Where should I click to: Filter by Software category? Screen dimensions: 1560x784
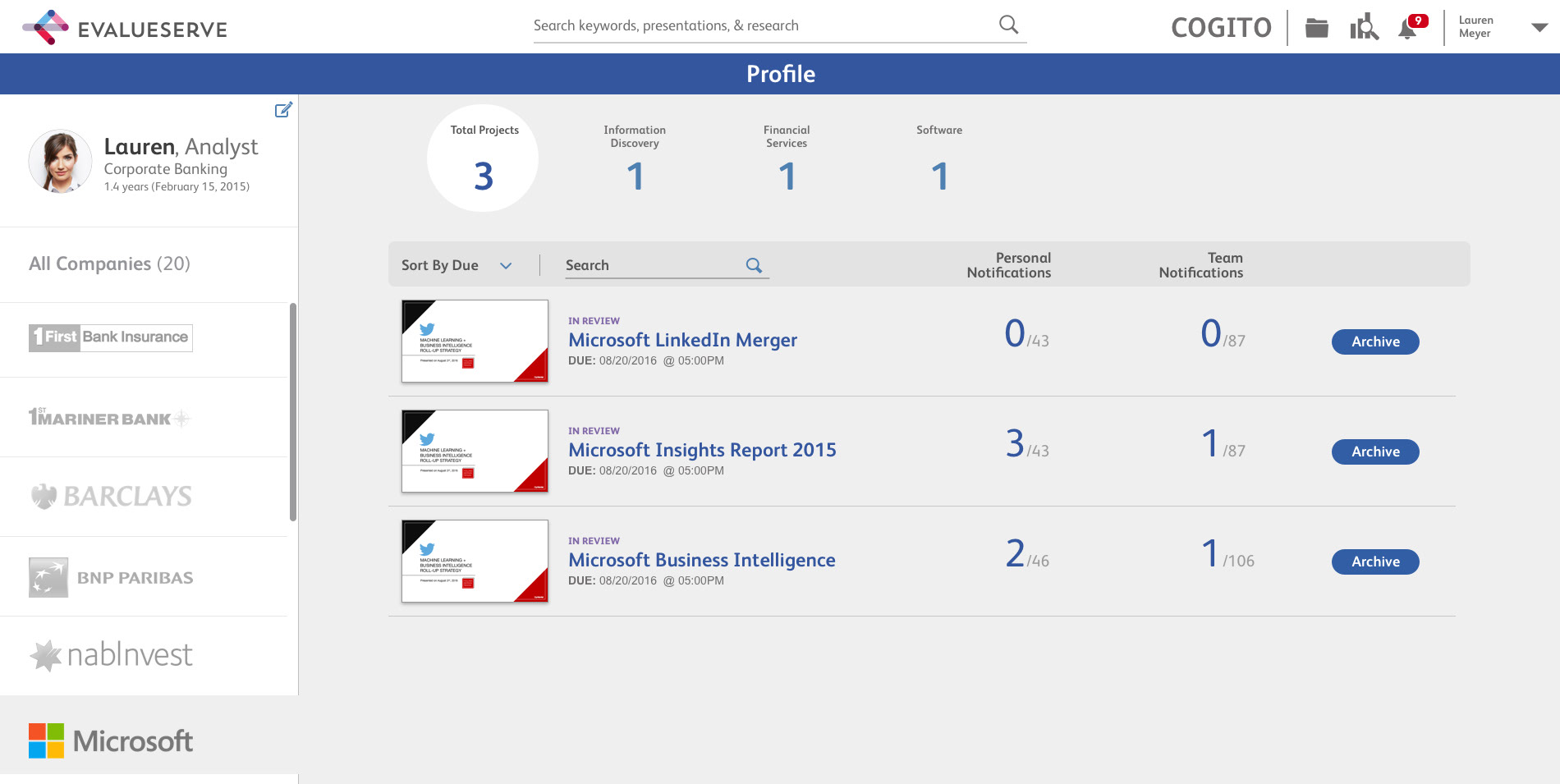(x=939, y=158)
